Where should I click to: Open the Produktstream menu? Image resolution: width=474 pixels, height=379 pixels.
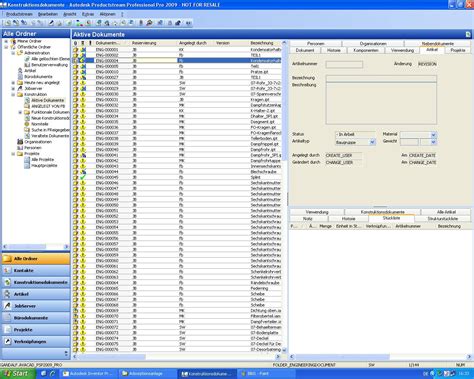(19, 14)
